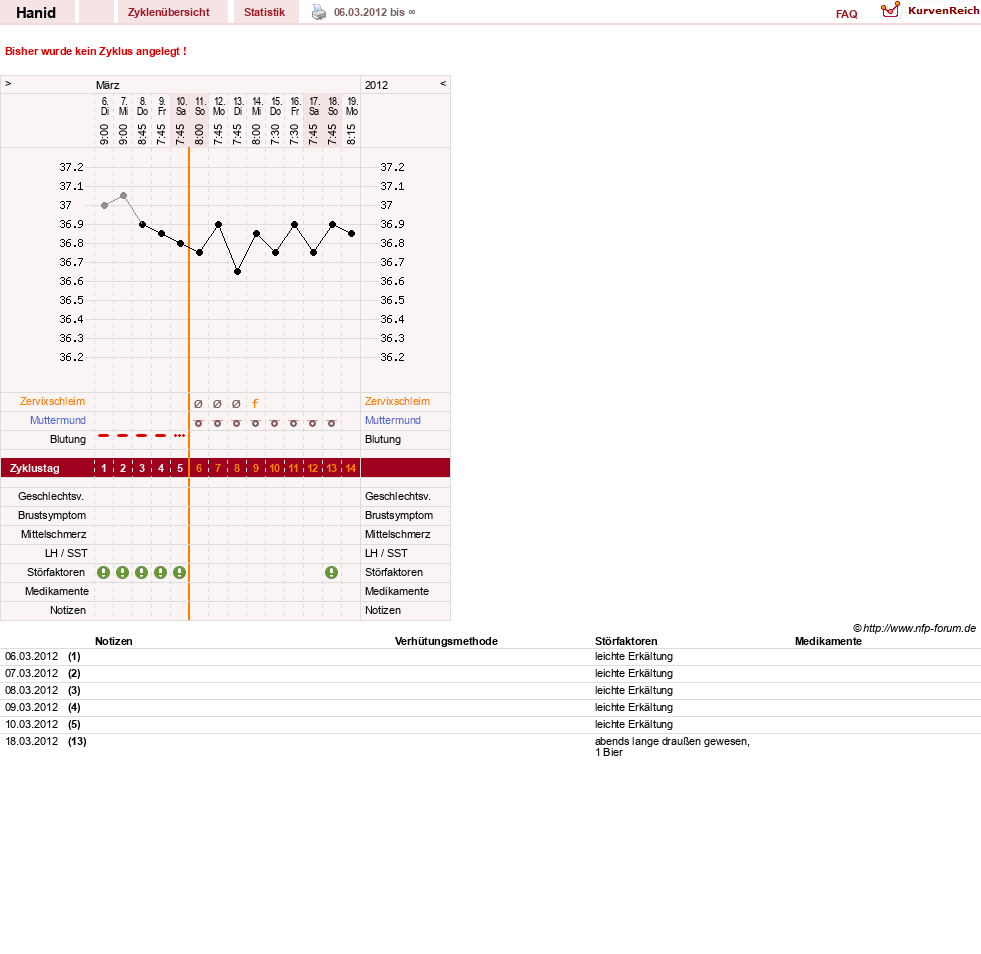Click the KurvenReich text link
Viewport: 981px width, 954px height.
(943, 11)
